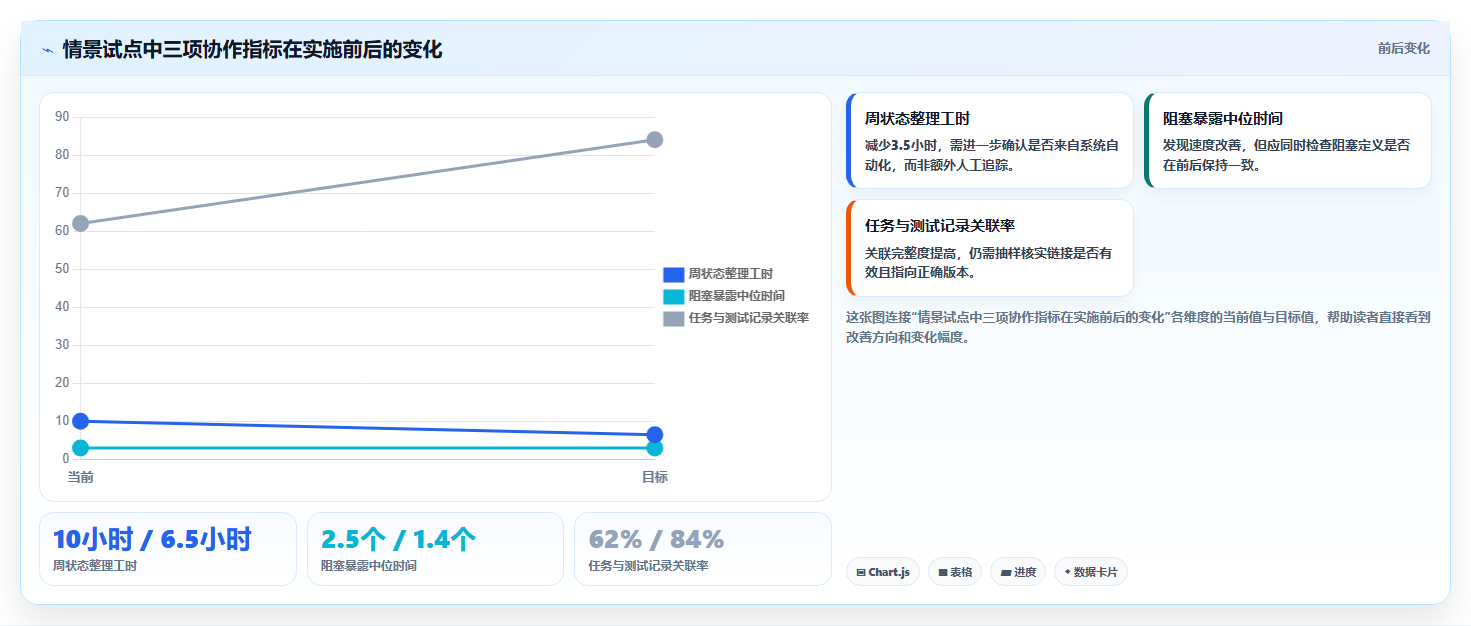1471x626 pixels.
Task: Select the Chart.js tag
Action: click(x=883, y=572)
